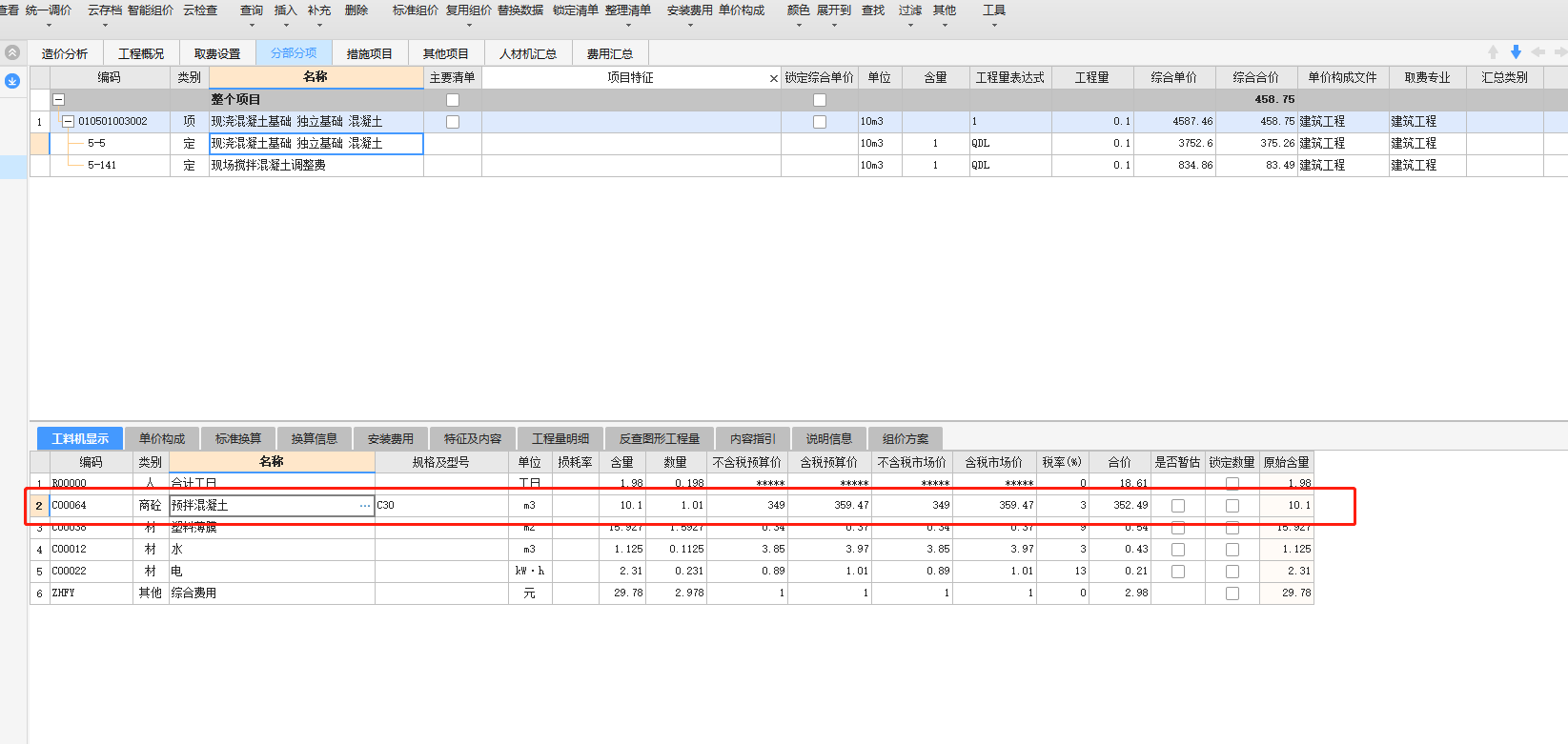Click the 标准组价 toolbar button
Viewport: 1568px width, 744px height.
point(416,10)
